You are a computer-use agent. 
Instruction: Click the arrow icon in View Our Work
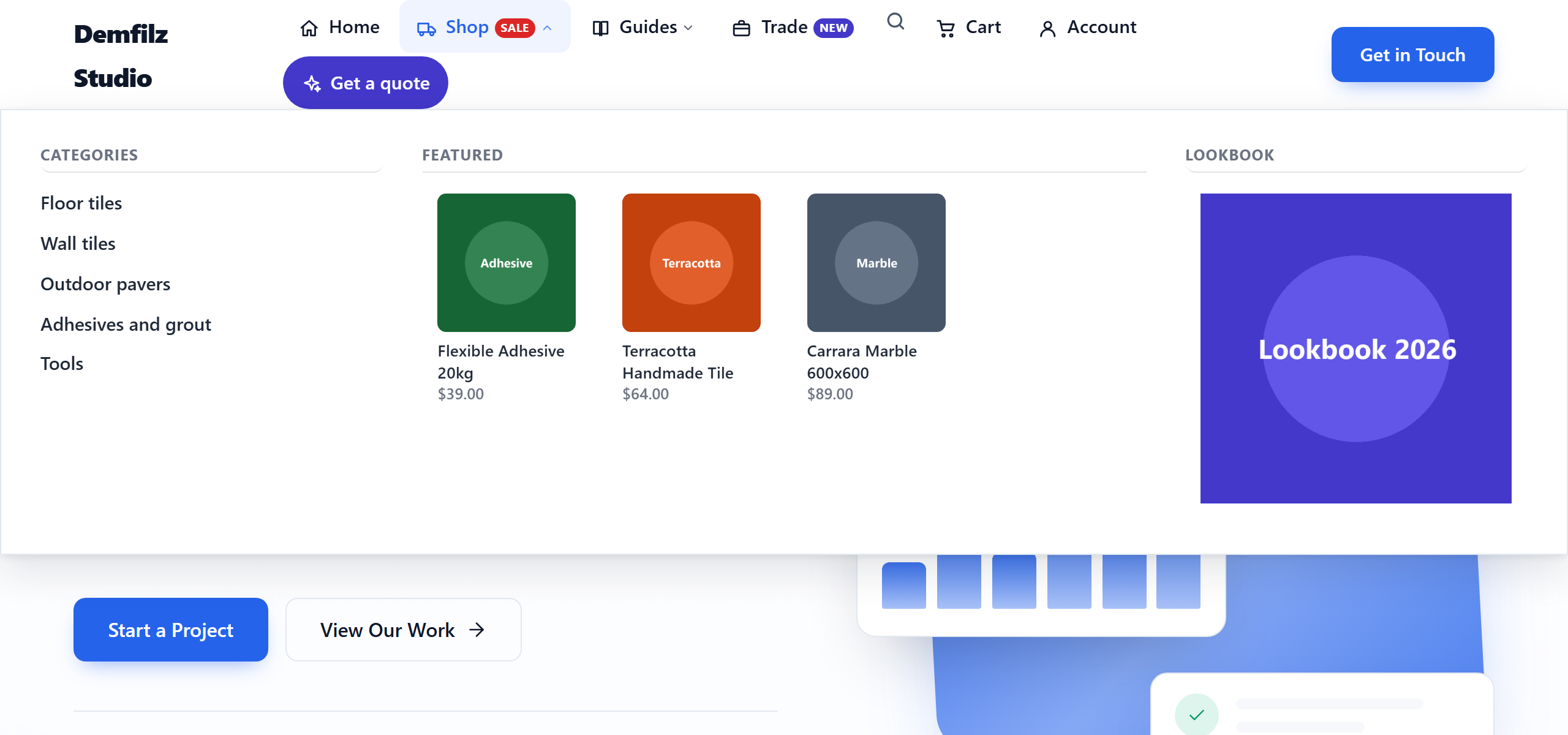pos(477,630)
